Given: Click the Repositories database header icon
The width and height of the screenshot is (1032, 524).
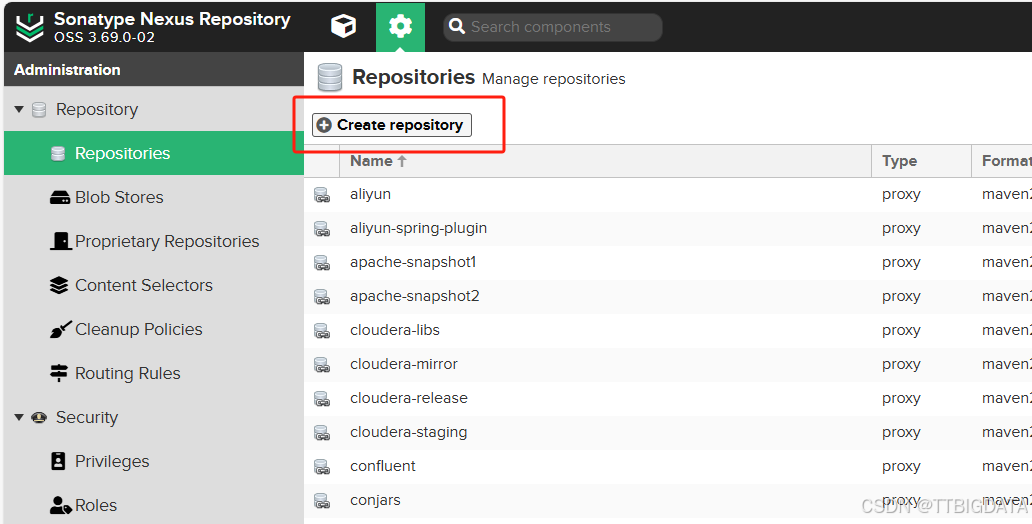Looking at the screenshot, I should click(330, 77).
